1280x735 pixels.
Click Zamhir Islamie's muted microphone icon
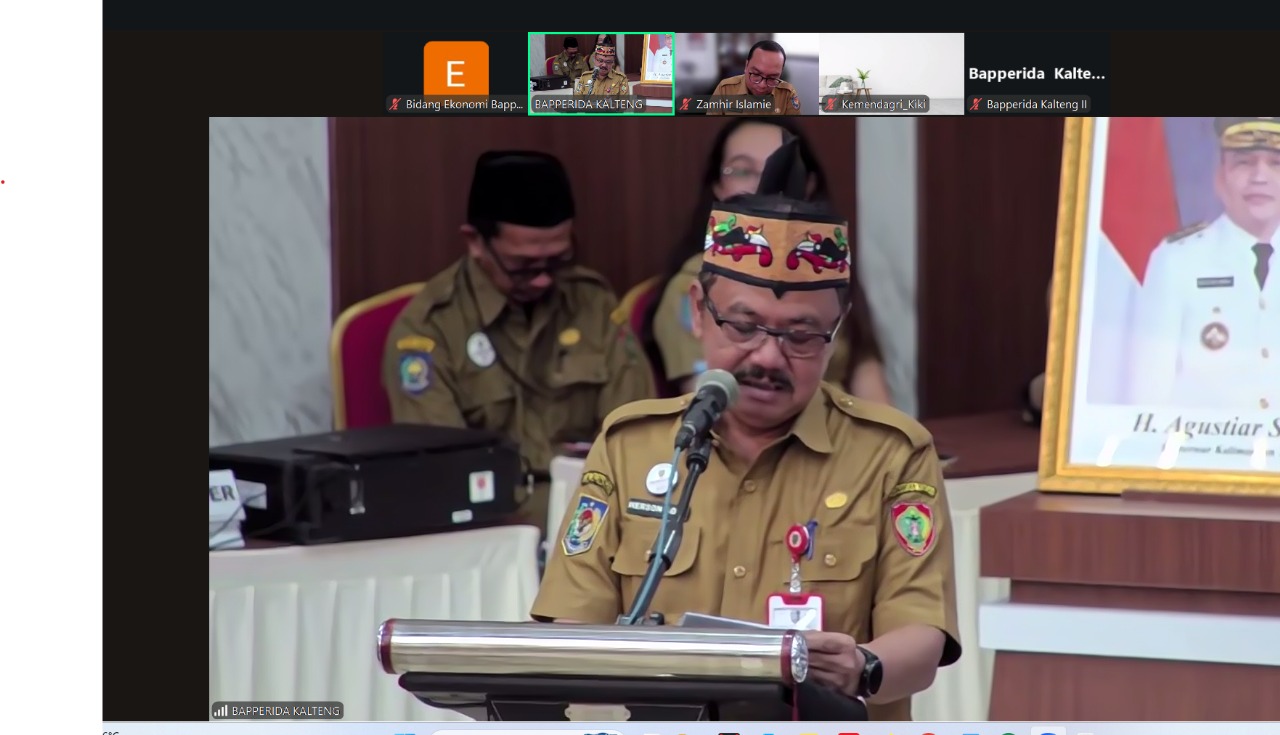click(687, 104)
